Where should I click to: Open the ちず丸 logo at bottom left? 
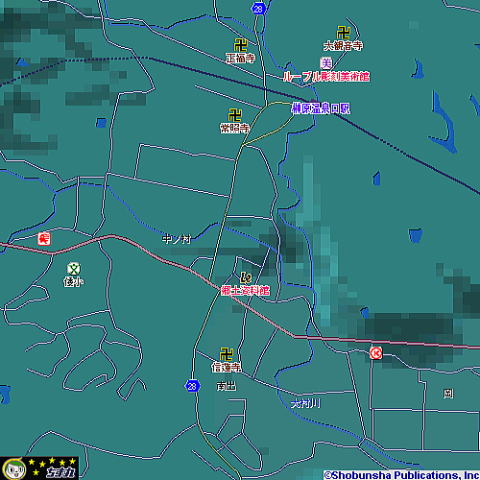39,468
